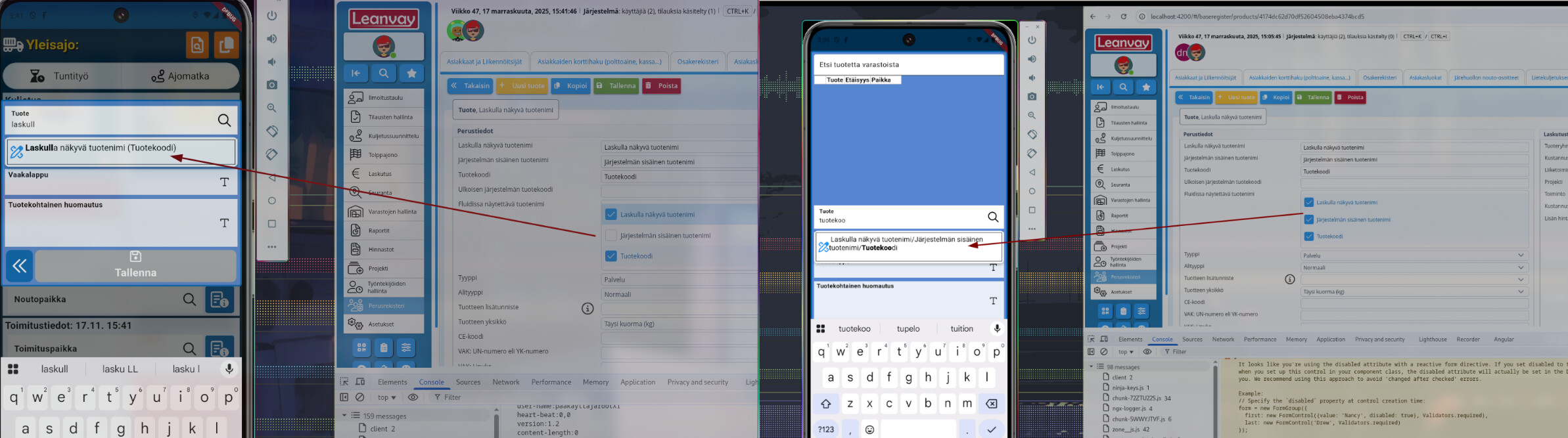
Task: Tap the blue double-chevron back button on phone
Action: (20, 266)
